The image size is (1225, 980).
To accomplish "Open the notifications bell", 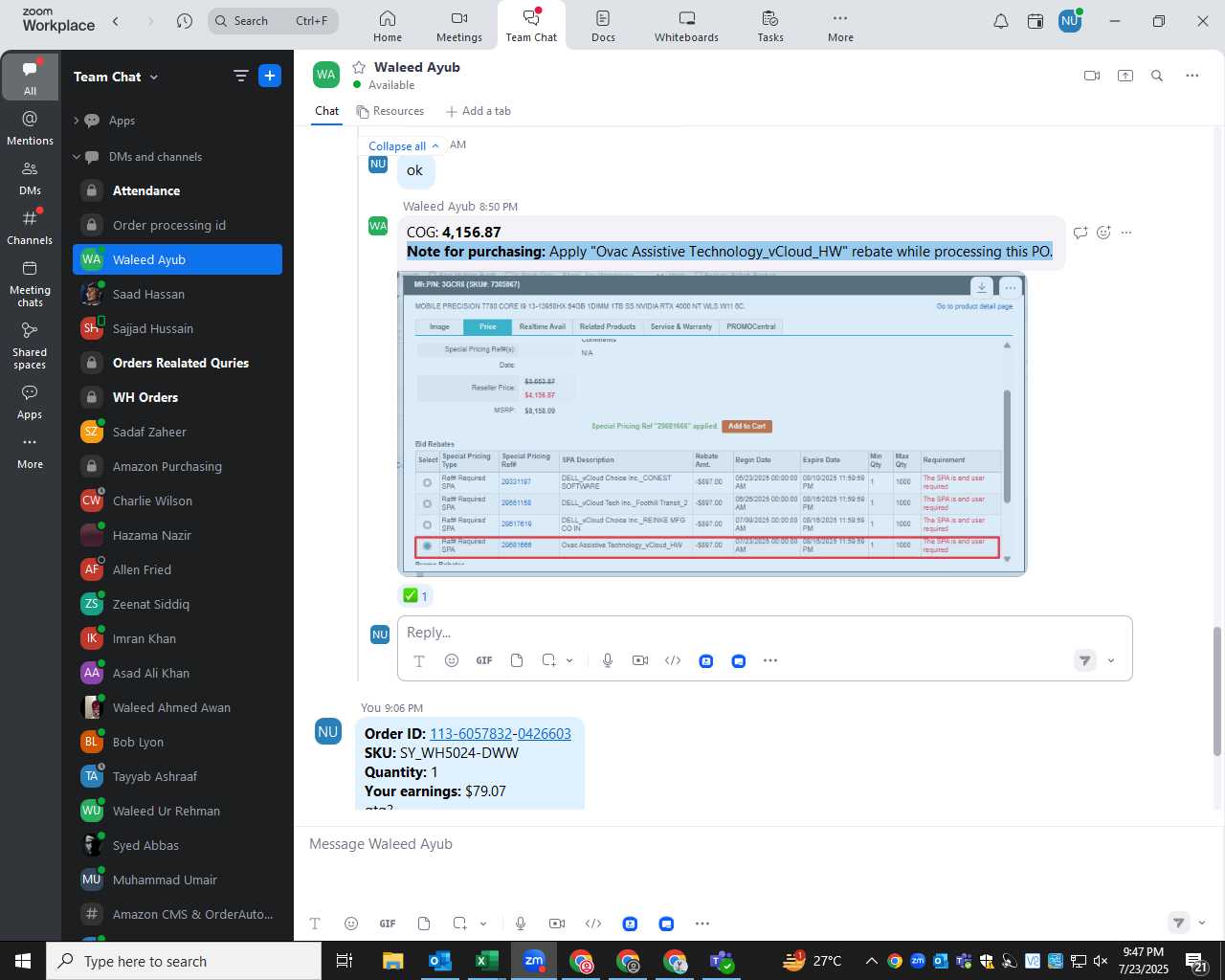I will 1001,21.
